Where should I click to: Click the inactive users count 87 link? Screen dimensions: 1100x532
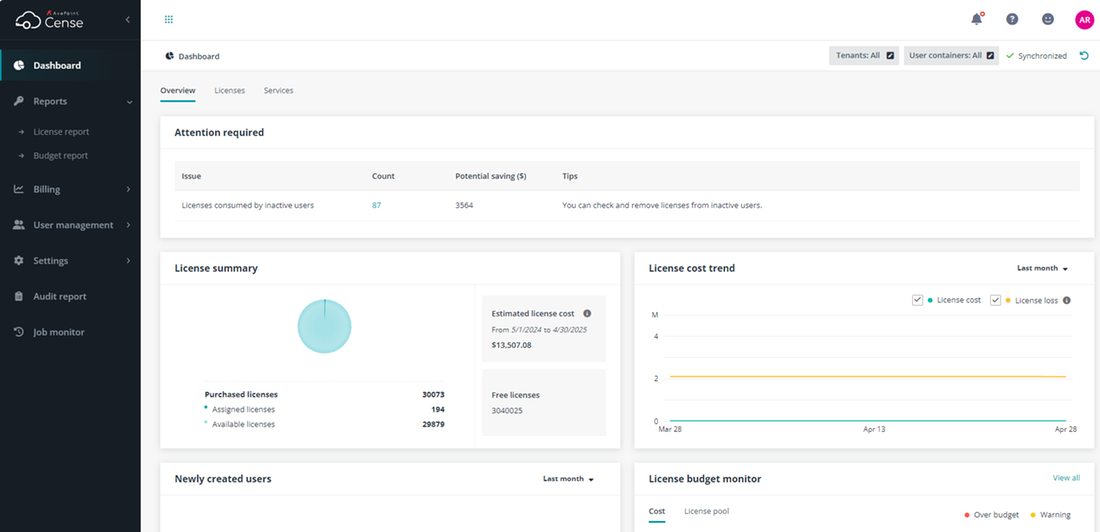coord(377,206)
